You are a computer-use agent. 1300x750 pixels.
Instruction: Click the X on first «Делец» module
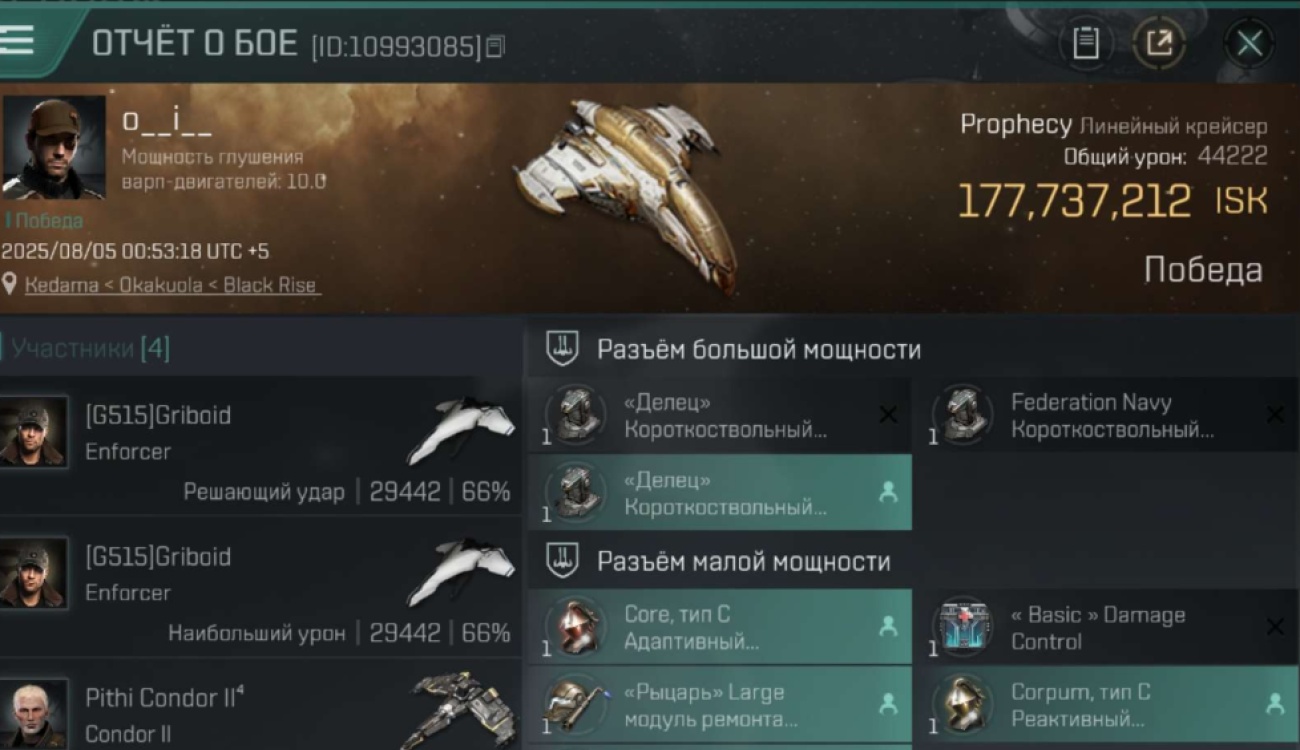click(x=887, y=414)
